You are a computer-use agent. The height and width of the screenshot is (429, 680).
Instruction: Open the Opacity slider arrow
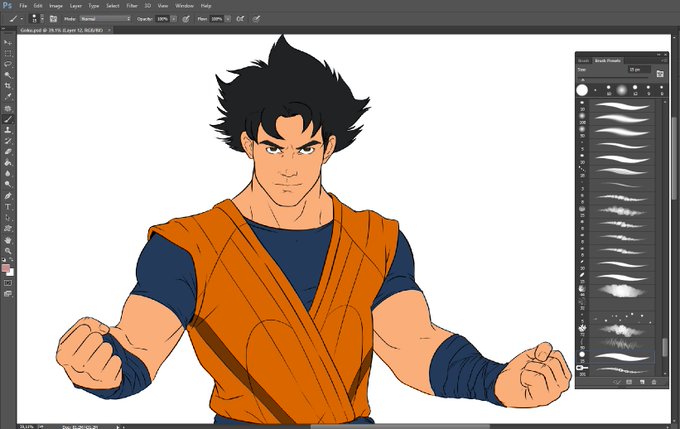point(174,19)
